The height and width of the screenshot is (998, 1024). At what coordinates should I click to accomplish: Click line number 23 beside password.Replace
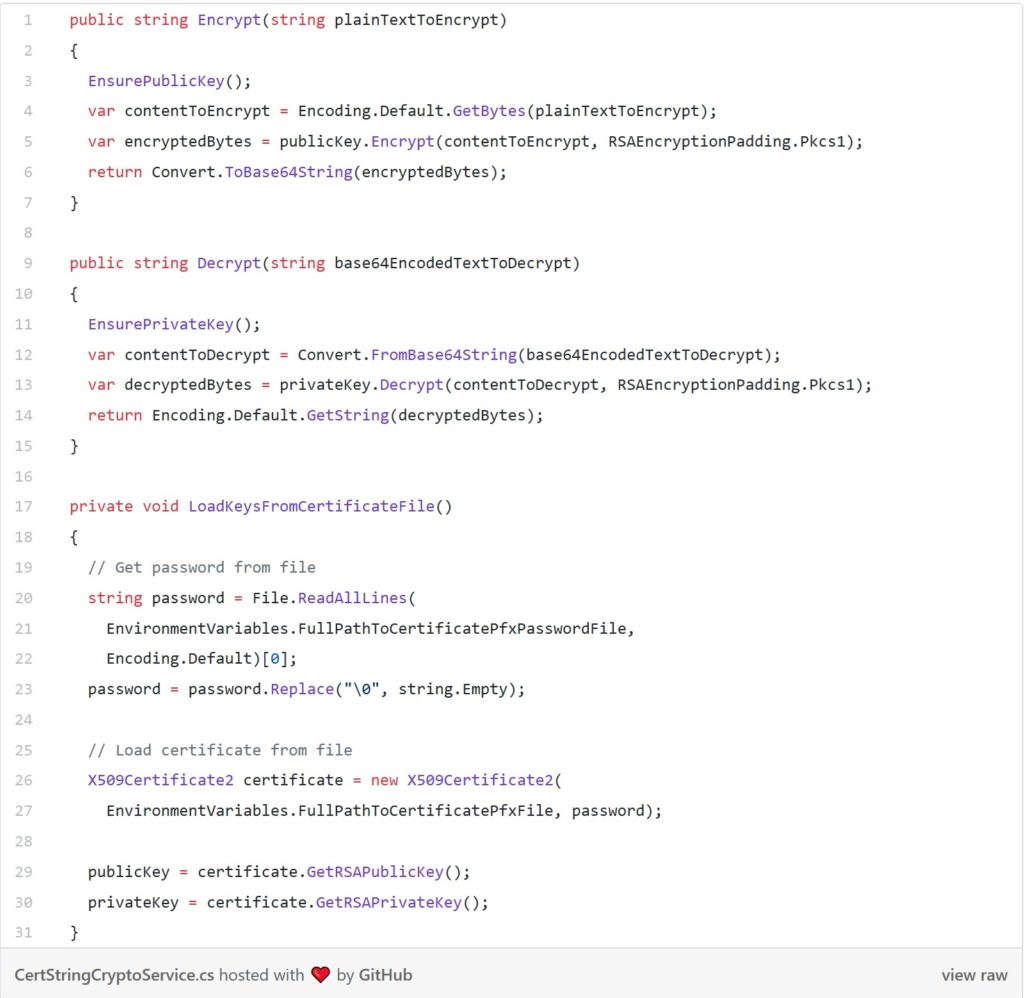point(25,689)
